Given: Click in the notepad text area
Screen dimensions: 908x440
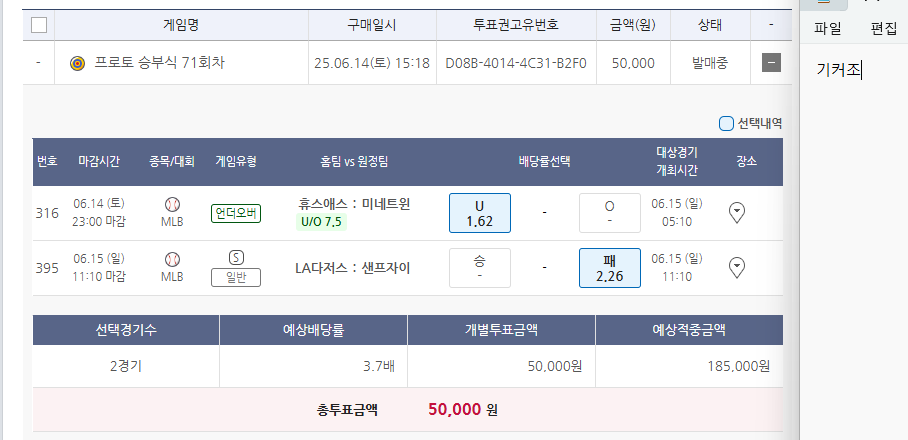Looking at the screenshot, I should 855,250.
